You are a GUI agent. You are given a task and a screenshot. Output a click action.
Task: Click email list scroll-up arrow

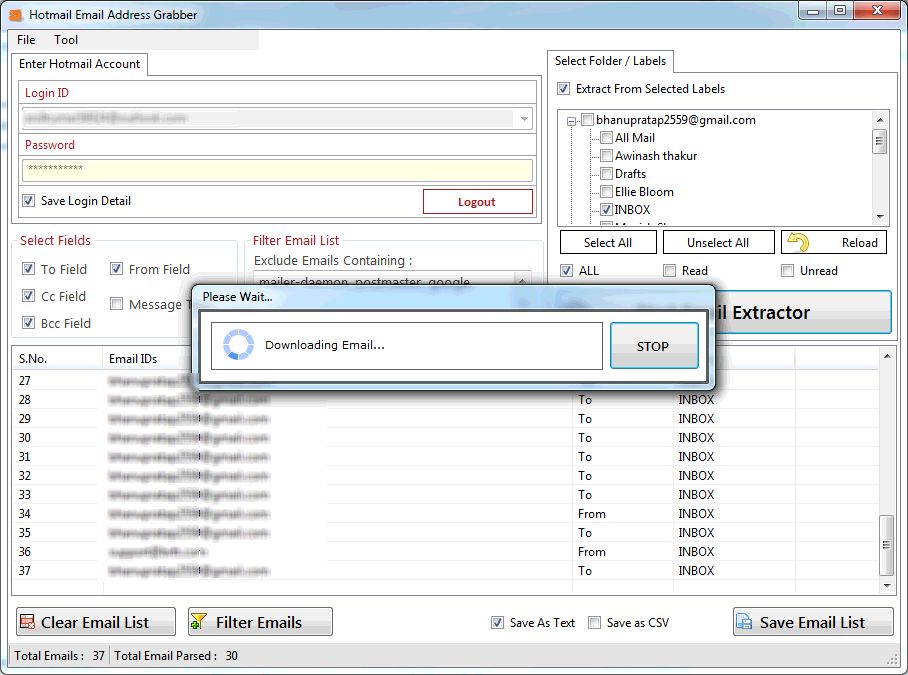coord(887,356)
